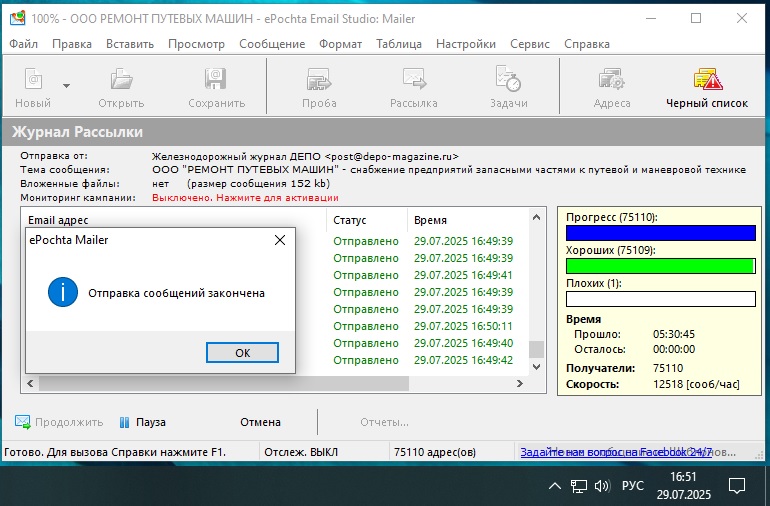Click the Сохранить floppy disk icon
Viewport: 770px width, 506px height.
pos(216,79)
